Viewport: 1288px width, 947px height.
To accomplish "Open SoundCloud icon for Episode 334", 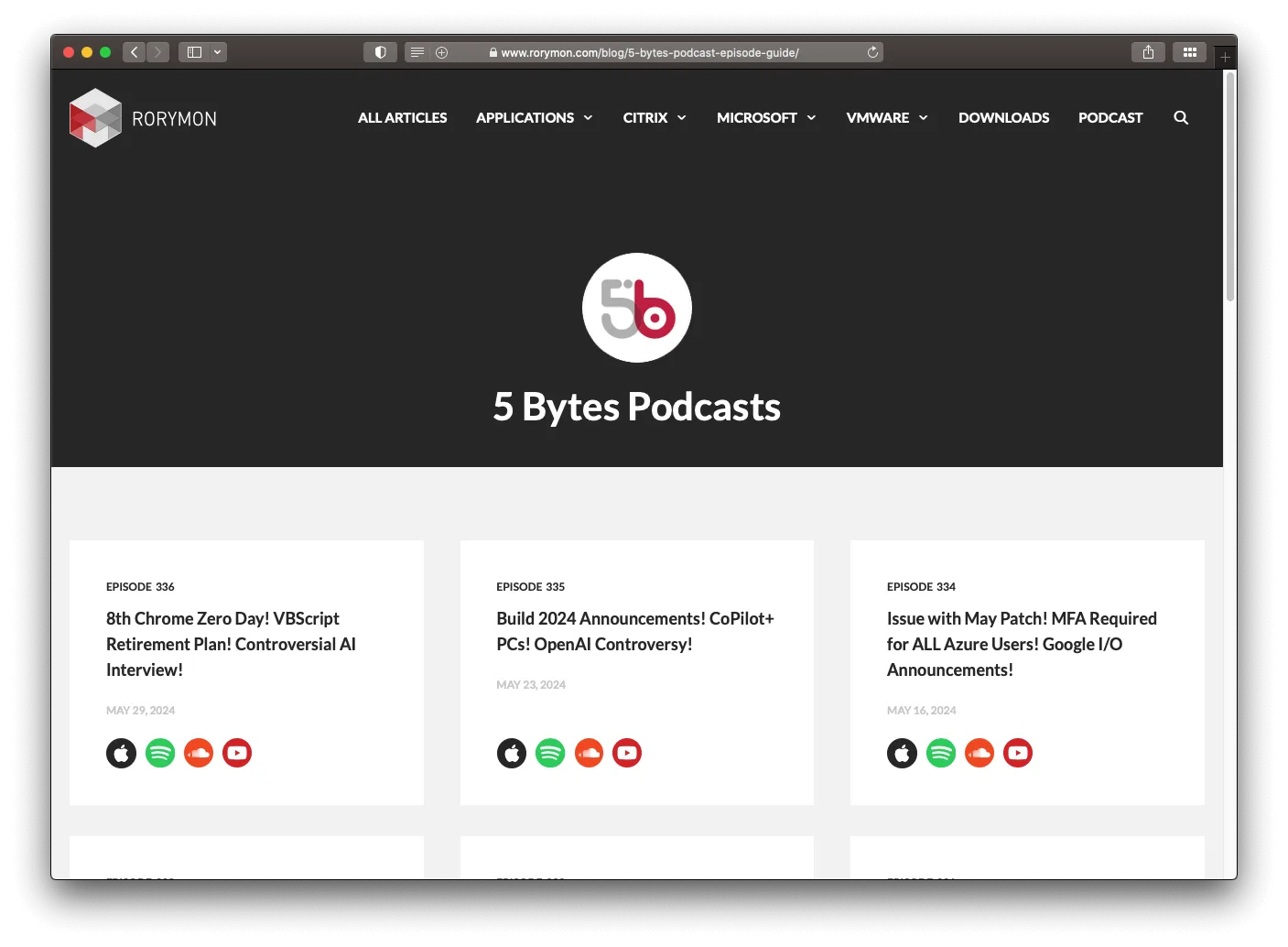I will coord(980,753).
